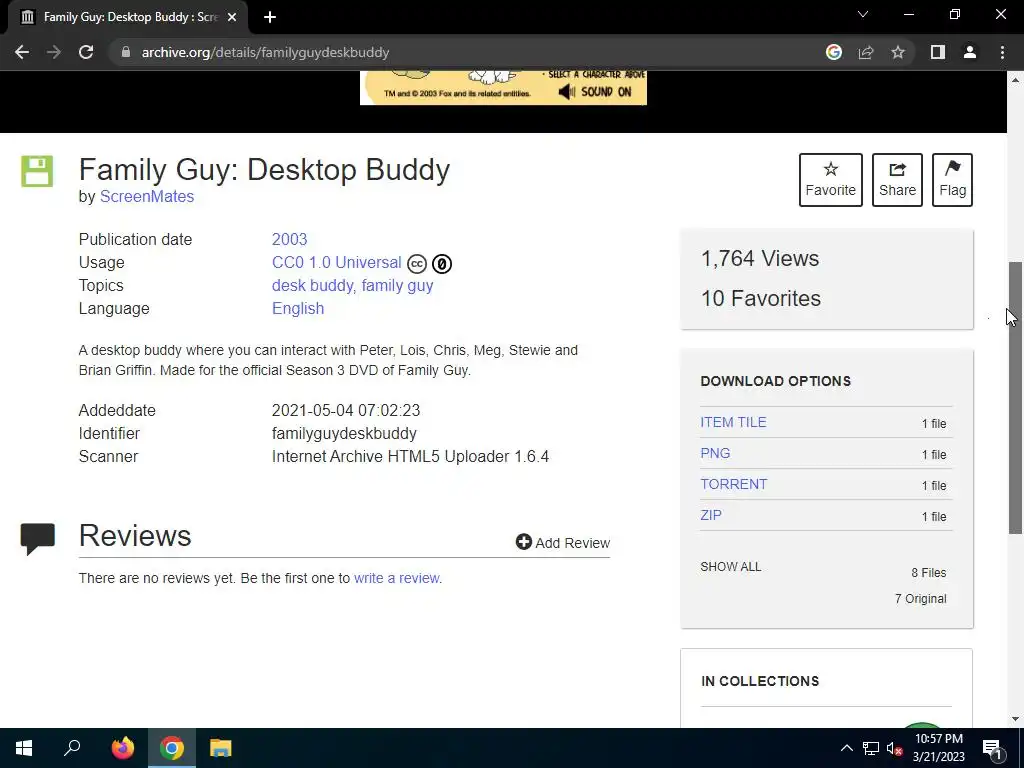
Task: Select the Family Guy: Desktop Buddy tab
Action: (x=128, y=17)
